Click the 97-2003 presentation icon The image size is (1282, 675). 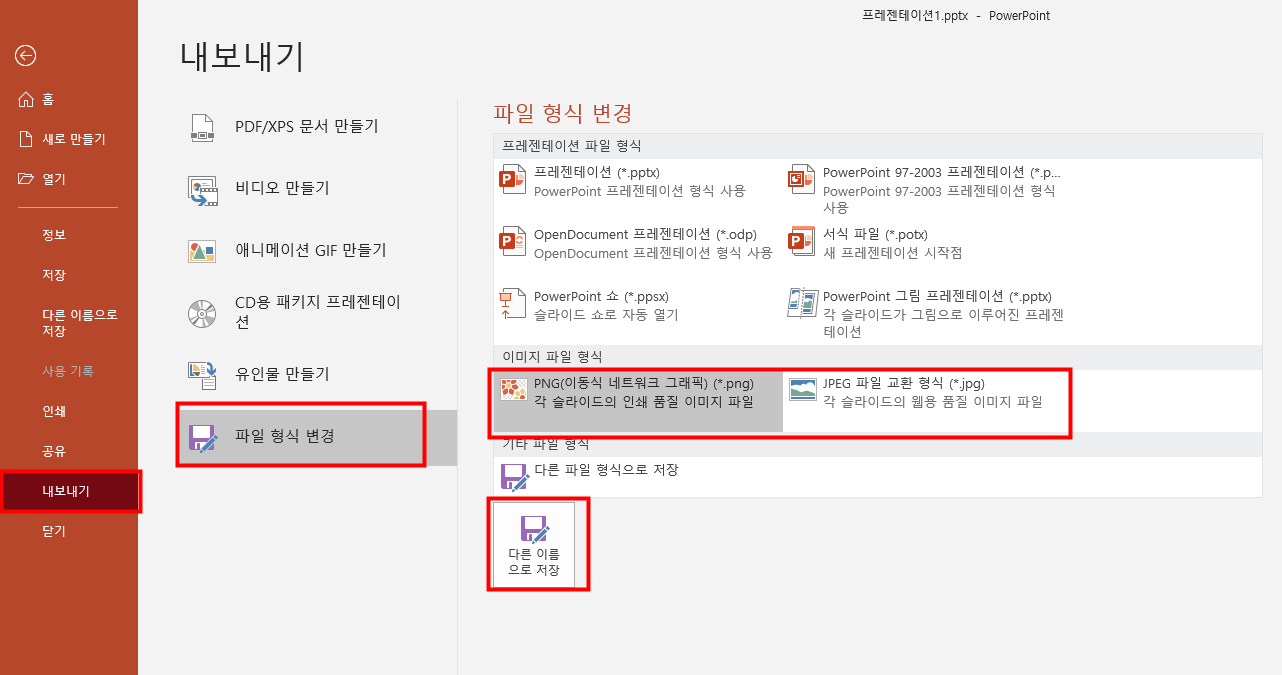[x=802, y=180]
